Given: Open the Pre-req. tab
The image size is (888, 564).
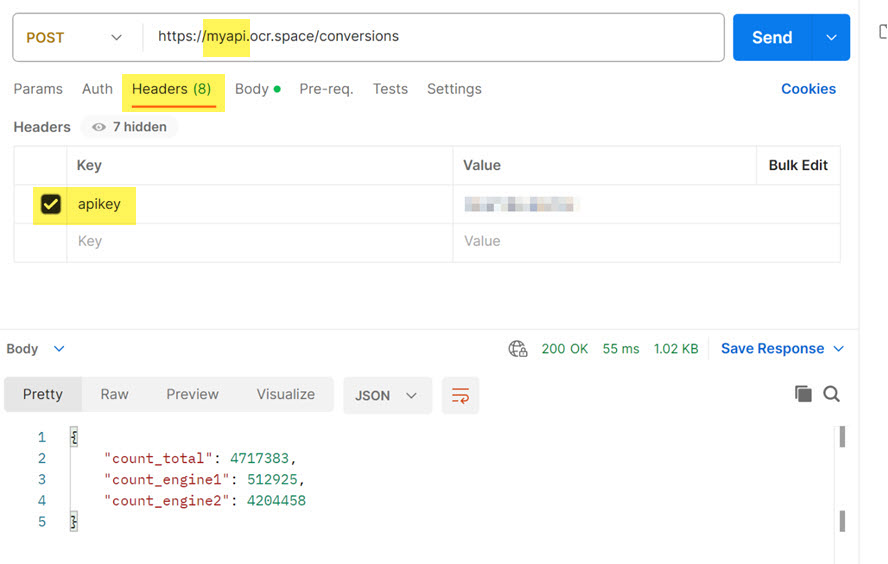Looking at the screenshot, I should [x=326, y=89].
